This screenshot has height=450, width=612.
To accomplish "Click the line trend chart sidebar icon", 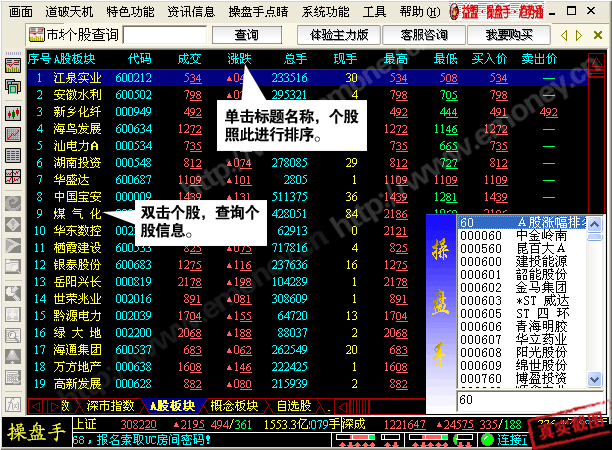I will click(14, 133).
